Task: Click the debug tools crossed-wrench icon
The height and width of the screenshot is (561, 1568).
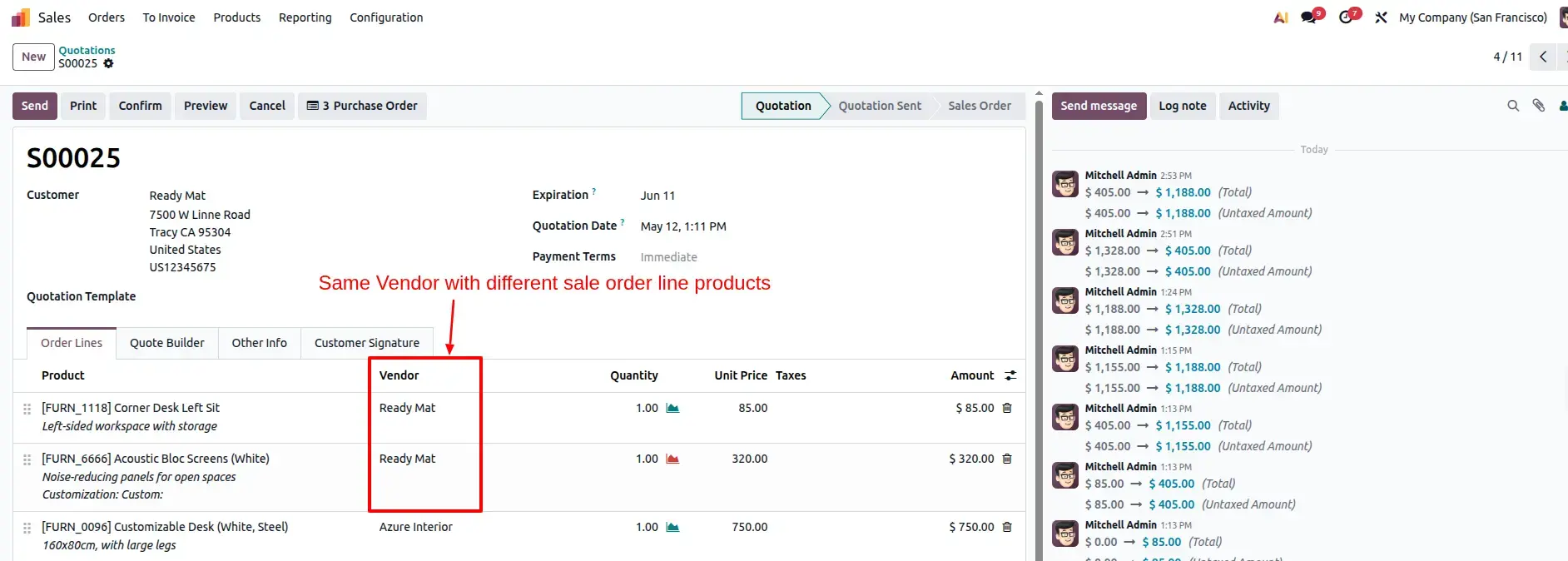Action: tap(1381, 17)
